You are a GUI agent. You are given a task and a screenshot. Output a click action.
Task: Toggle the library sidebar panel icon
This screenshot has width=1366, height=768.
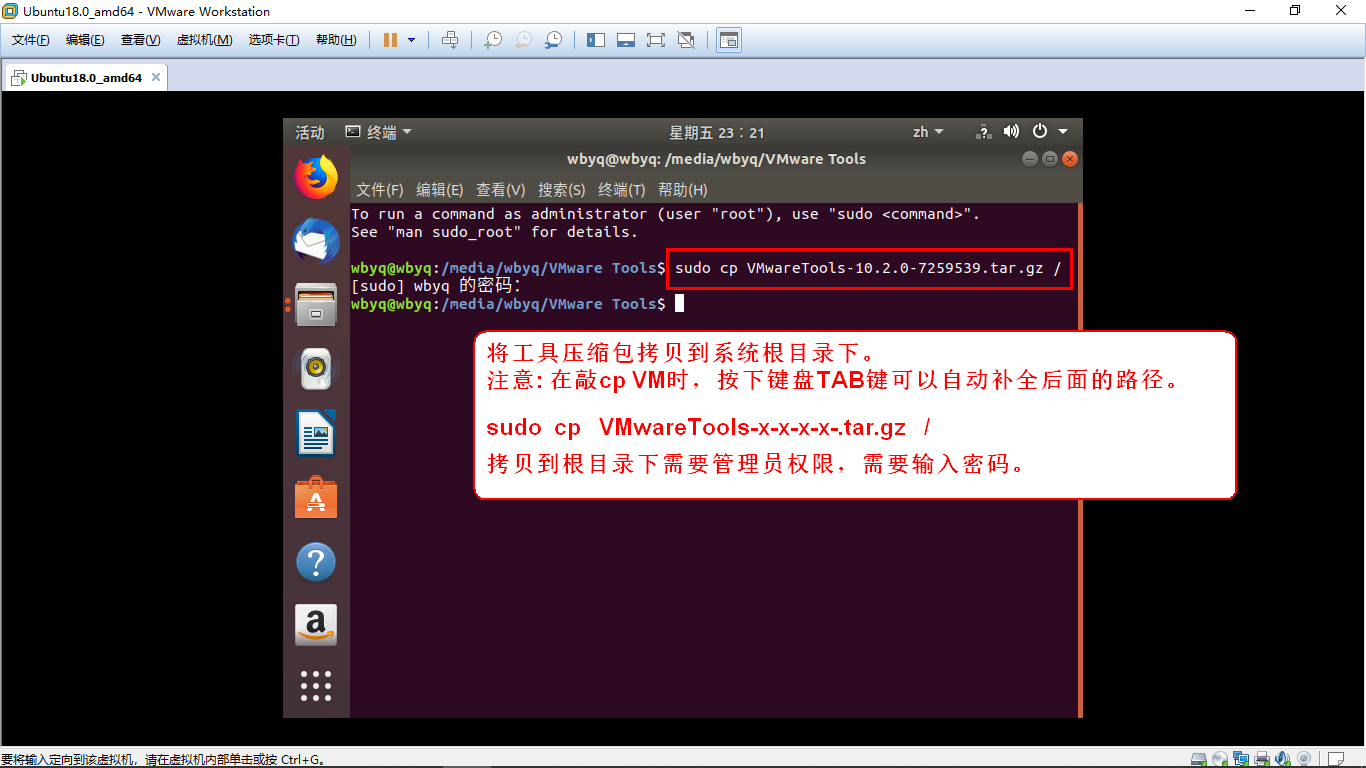pyautogui.click(x=595, y=40)
